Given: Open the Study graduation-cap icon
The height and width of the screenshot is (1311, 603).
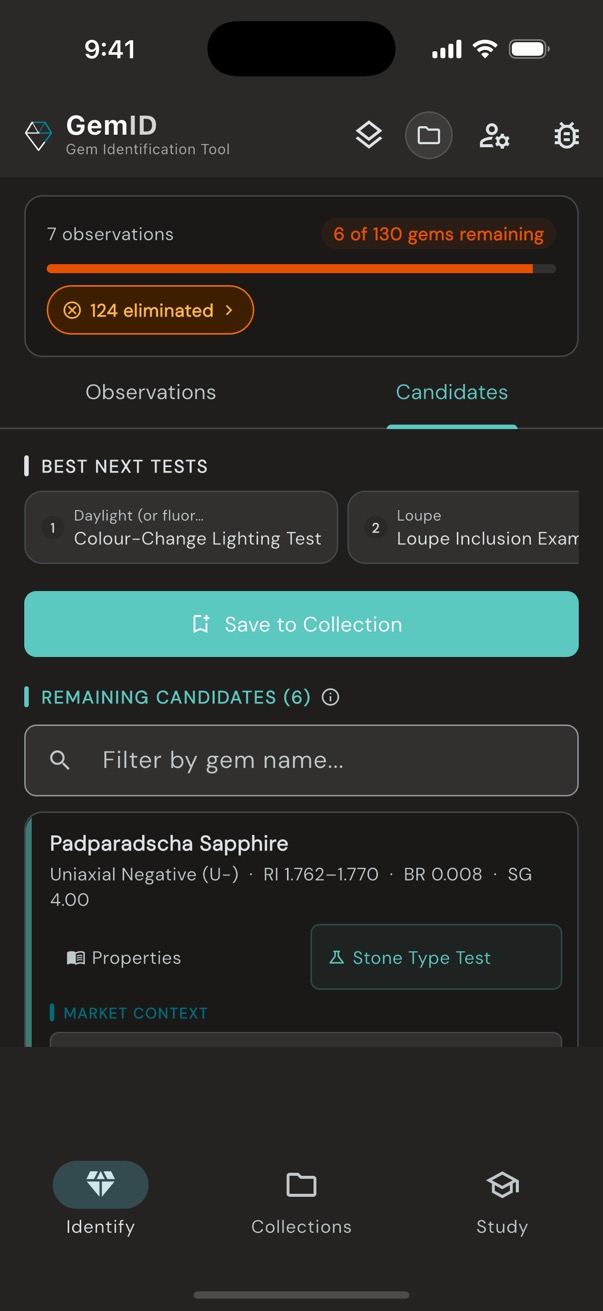Looking at the screenshot, I should pos(501,1184).
